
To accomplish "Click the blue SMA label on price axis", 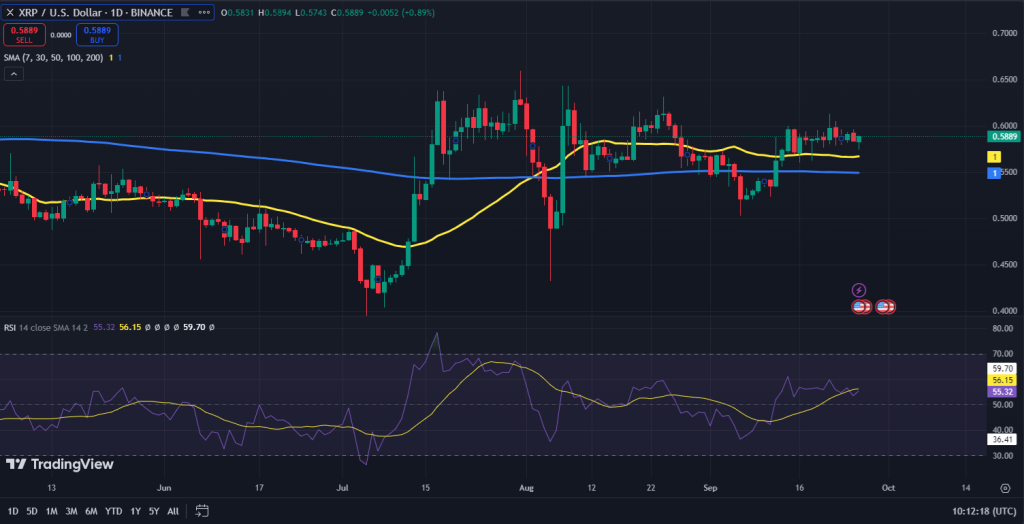I will [x=994, y=173].
